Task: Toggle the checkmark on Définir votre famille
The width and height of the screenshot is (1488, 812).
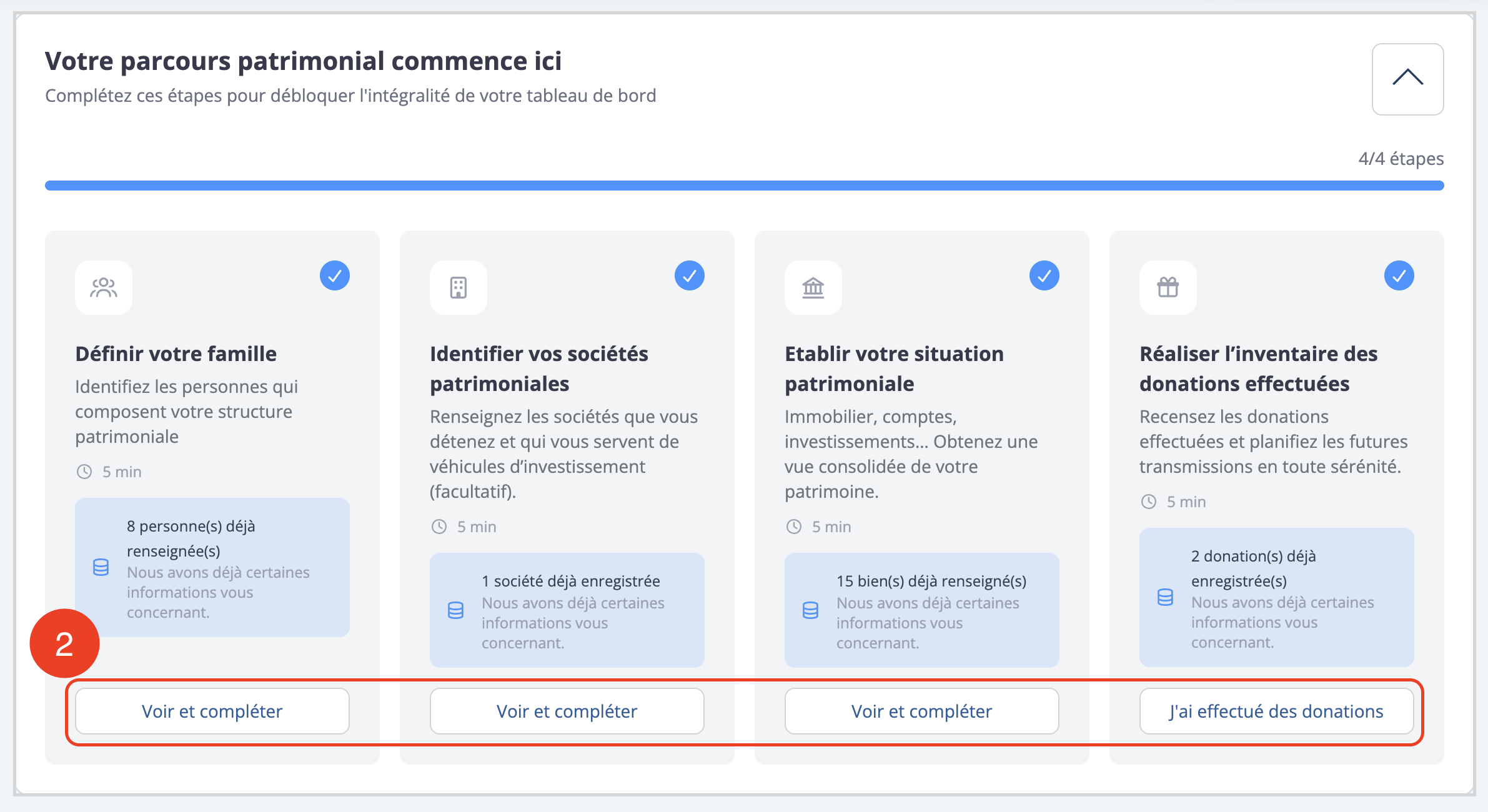Action: pos(335,275)
